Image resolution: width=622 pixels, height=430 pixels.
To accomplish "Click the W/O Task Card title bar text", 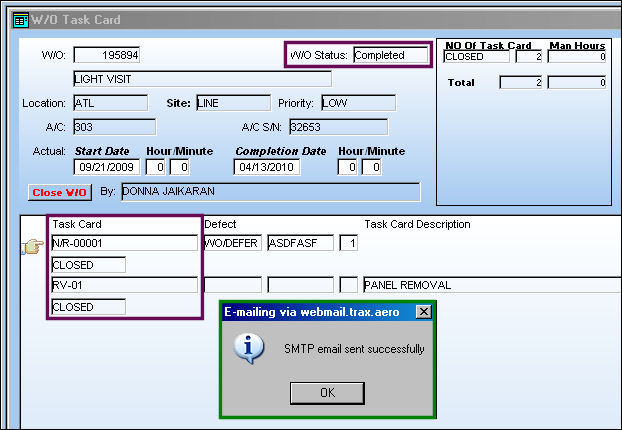I will [x=76, y=19].
